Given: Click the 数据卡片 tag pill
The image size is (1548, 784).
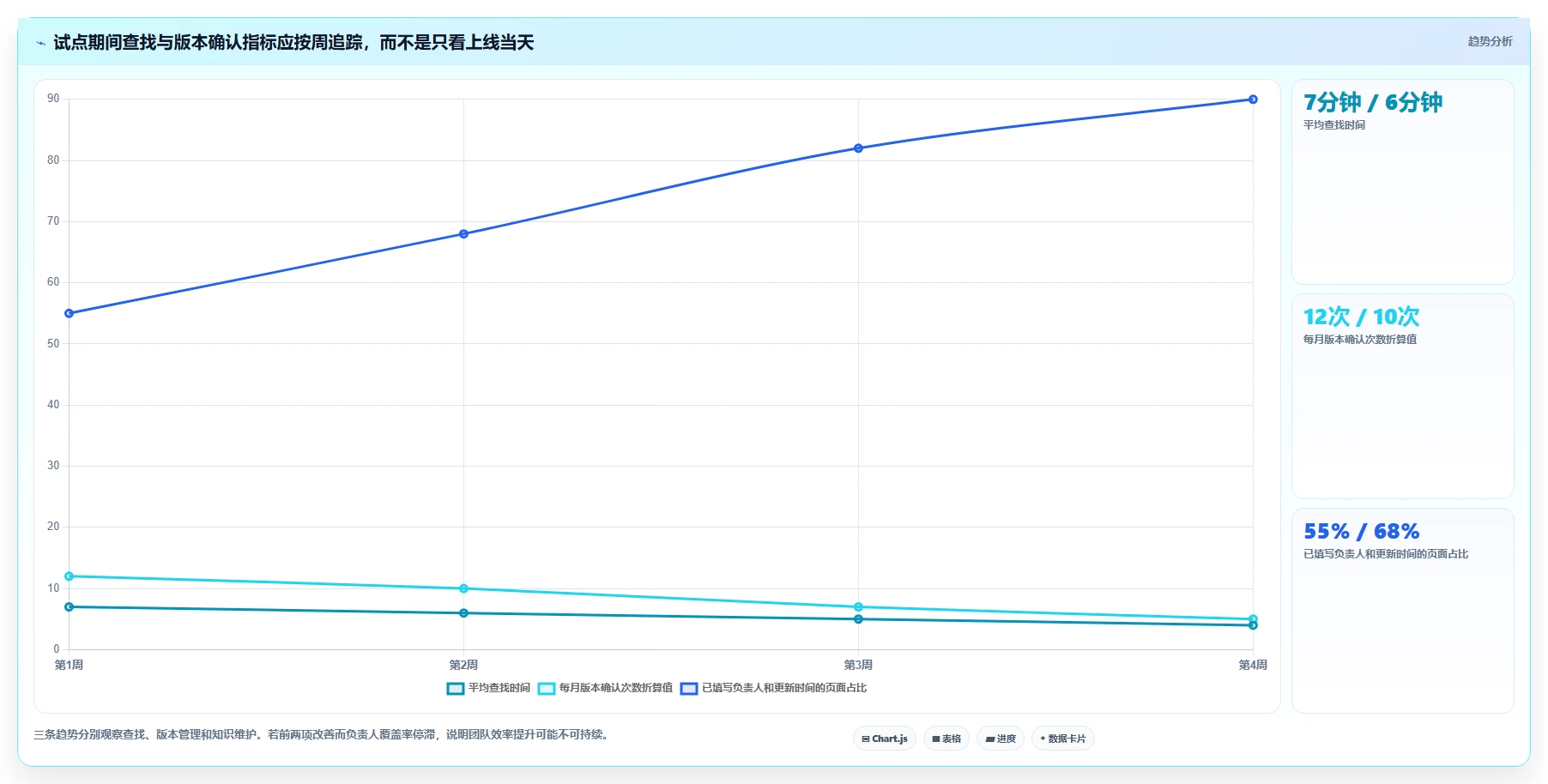Looking at the screenshot, I should click(x=1063, y=739).
